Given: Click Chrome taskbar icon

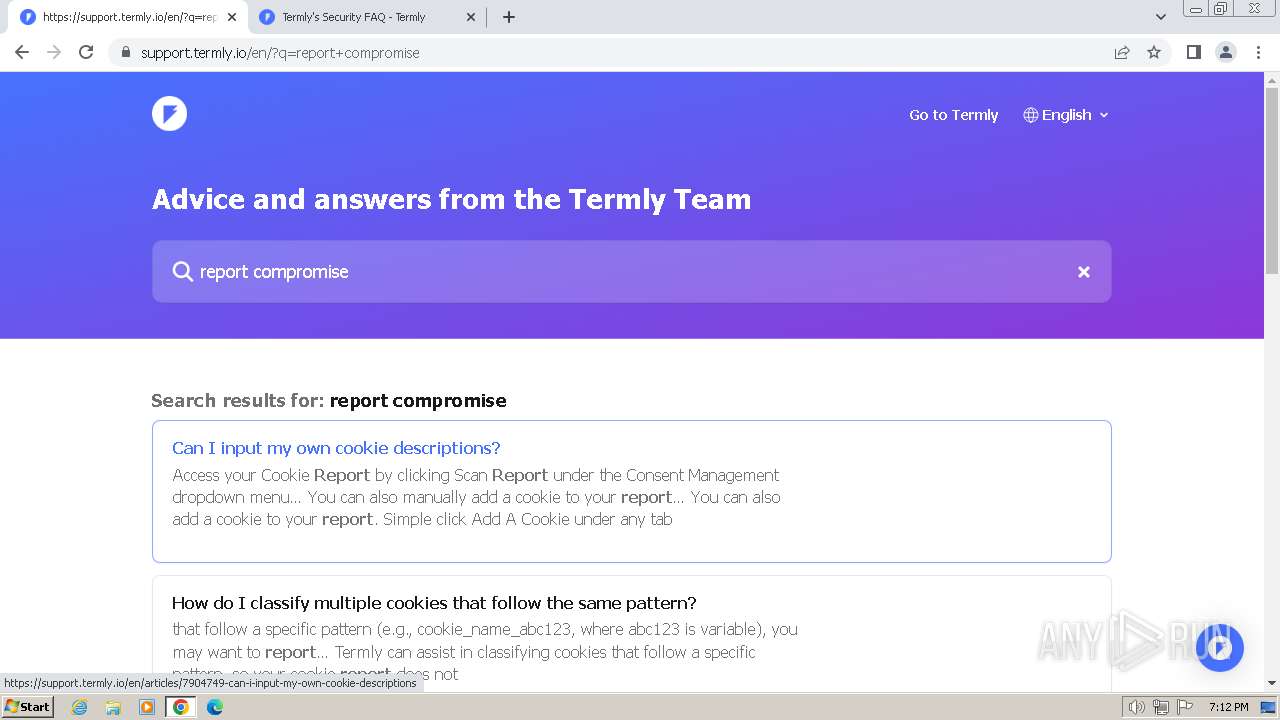Looking at the screenshot, I should click(x=181, y=707).
